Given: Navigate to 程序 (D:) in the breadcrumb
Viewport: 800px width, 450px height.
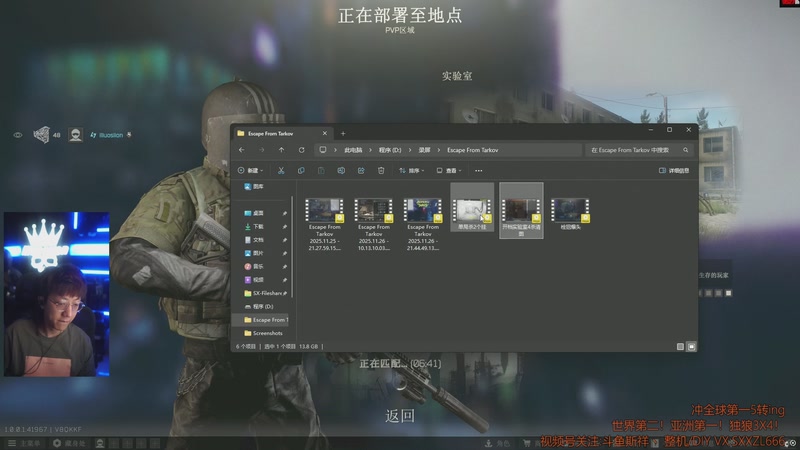Looking at the screenshot, I should [x=390, y=150].
